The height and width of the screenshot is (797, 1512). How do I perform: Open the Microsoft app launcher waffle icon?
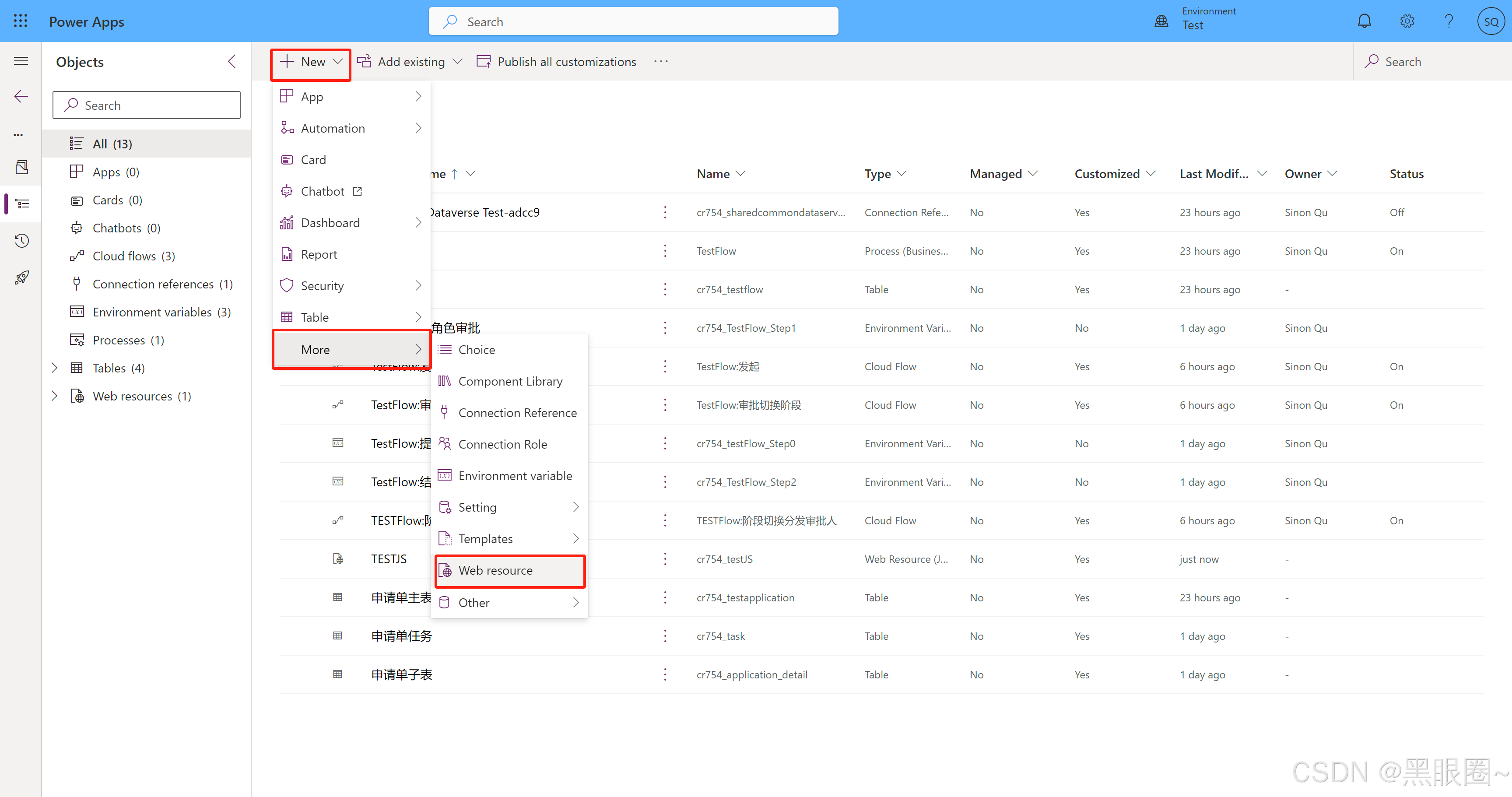point(20,21)
